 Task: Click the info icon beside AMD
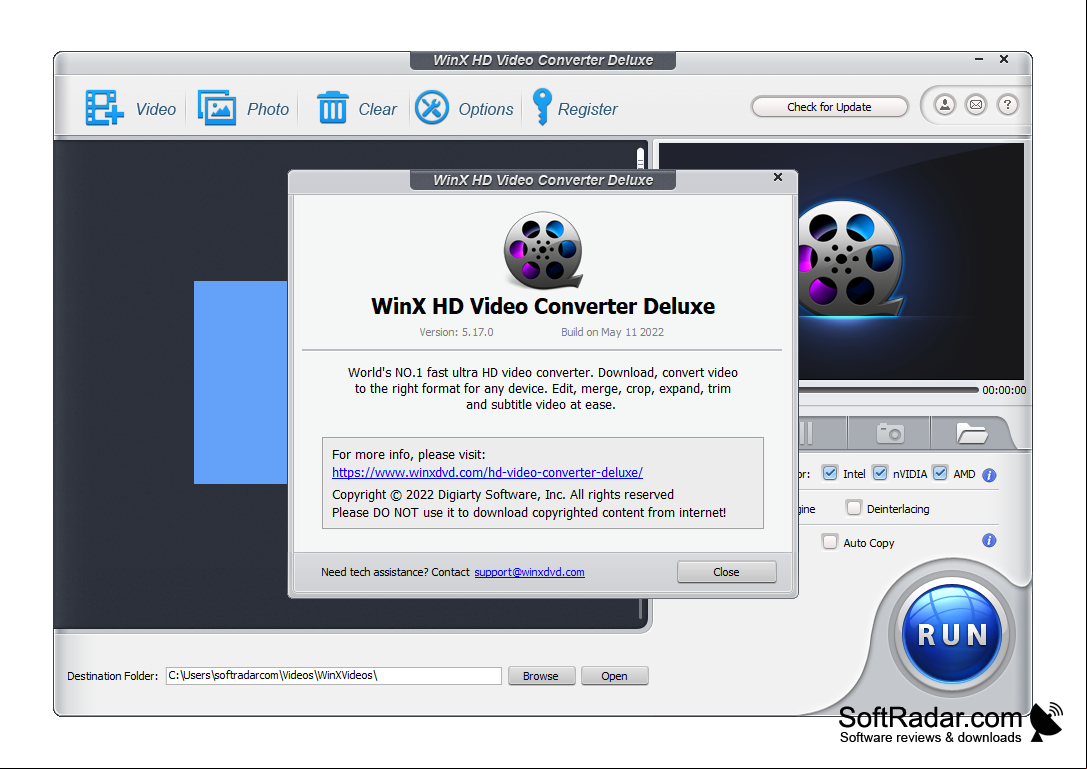tap(989, 475)
